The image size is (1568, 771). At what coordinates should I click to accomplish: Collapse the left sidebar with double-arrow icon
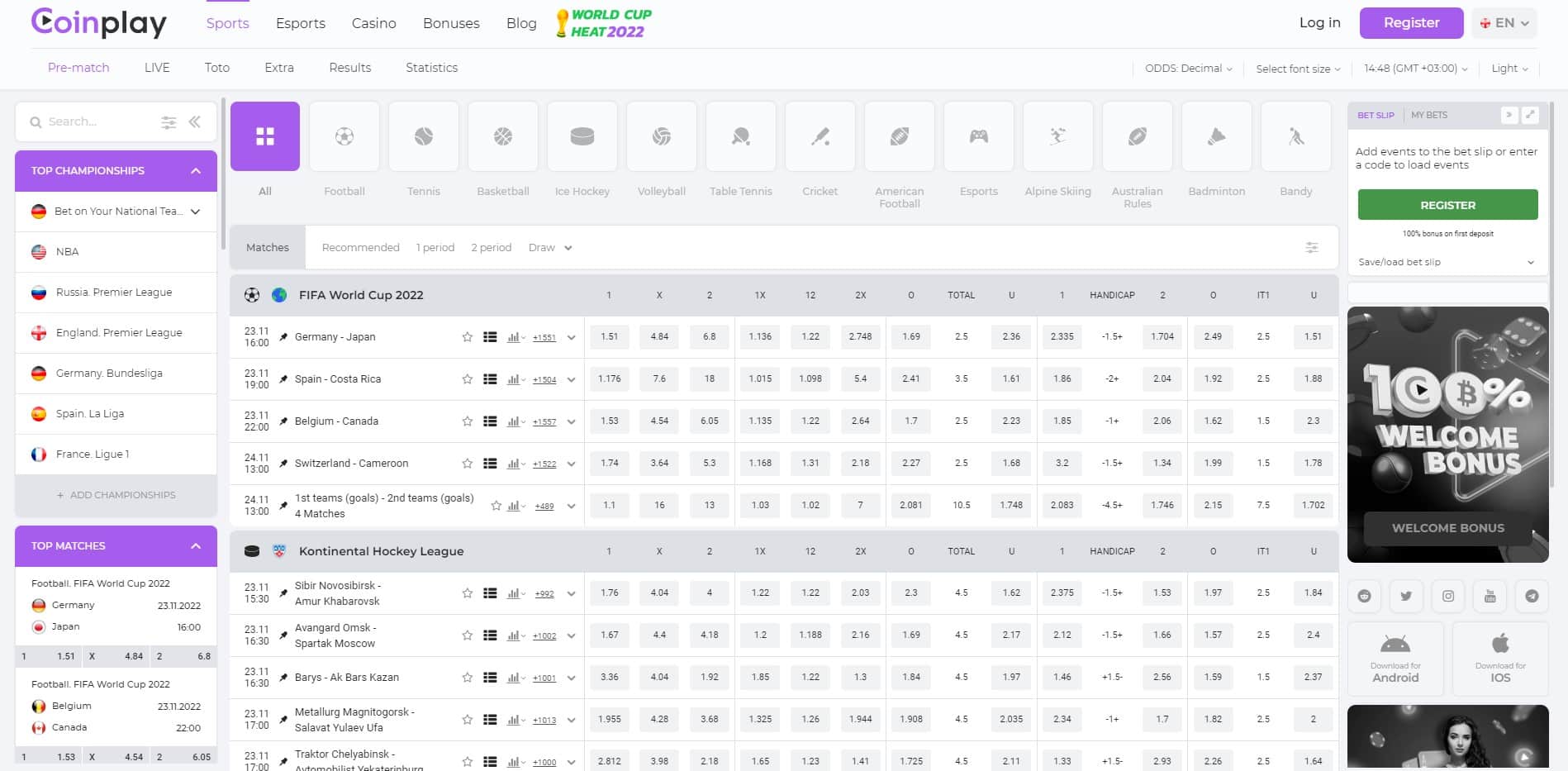195,122
